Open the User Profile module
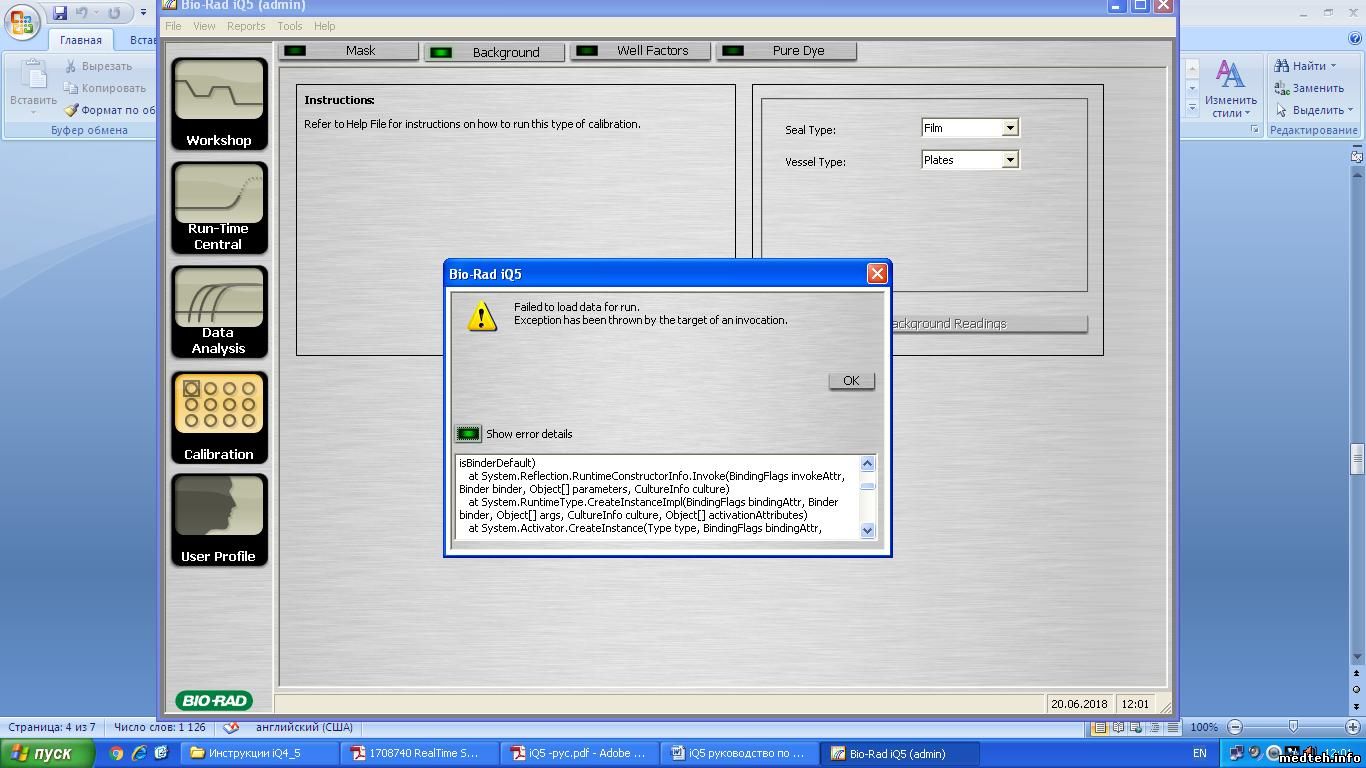The width and height of the screenshot is (1366, 768). point(219,520)
